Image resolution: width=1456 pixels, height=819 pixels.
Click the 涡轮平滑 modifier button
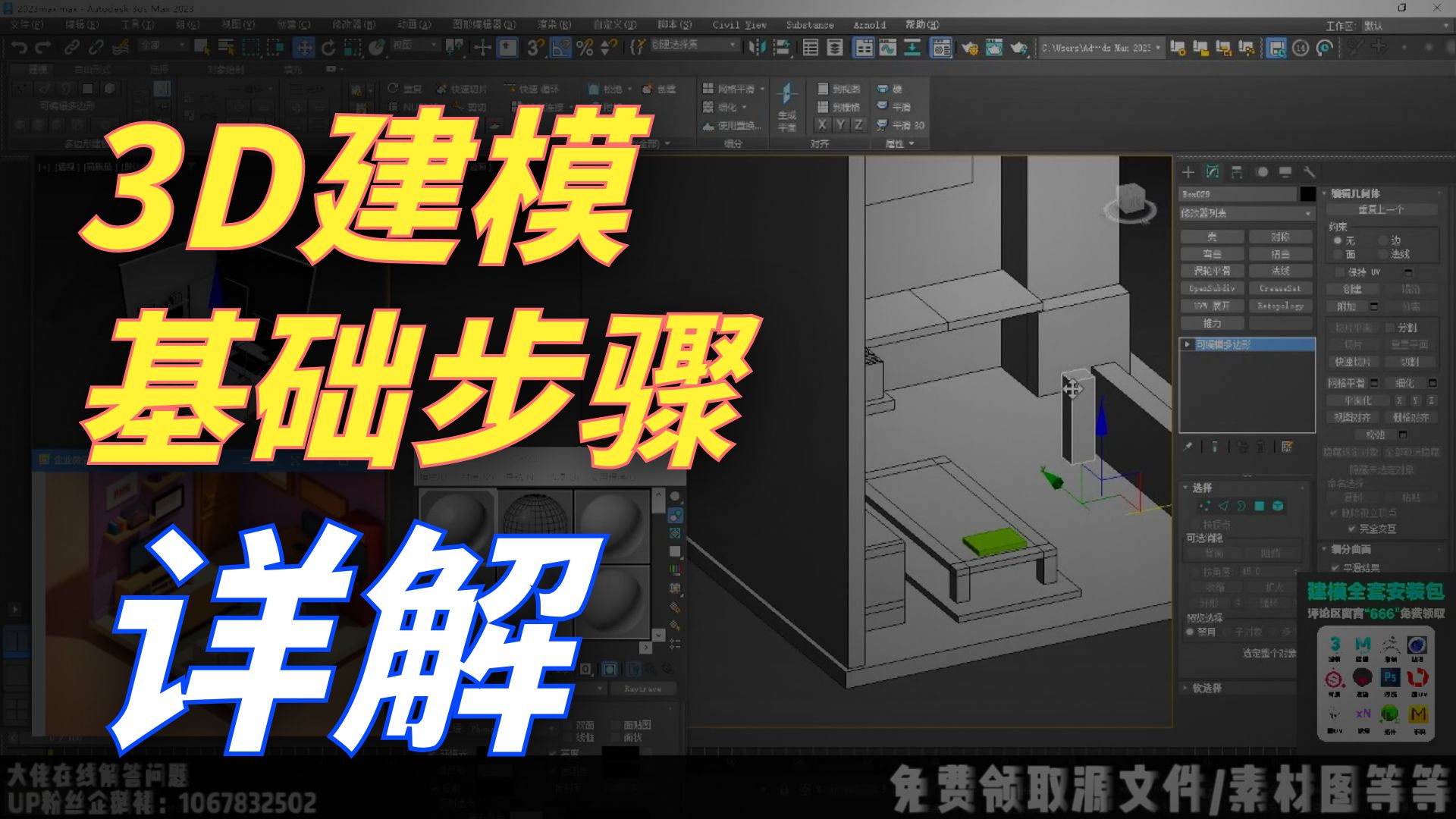[1212, 271]
